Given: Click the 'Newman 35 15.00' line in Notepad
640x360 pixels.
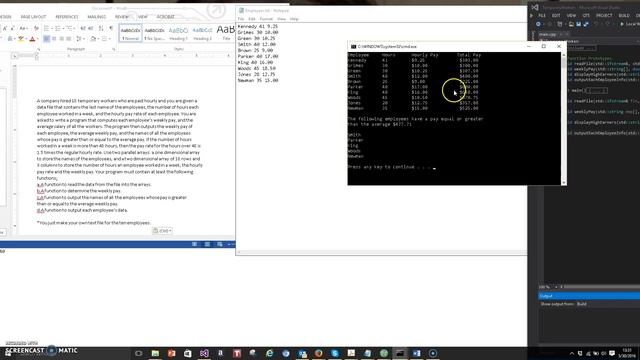Looking at the screenshot, I should [258, 80].
